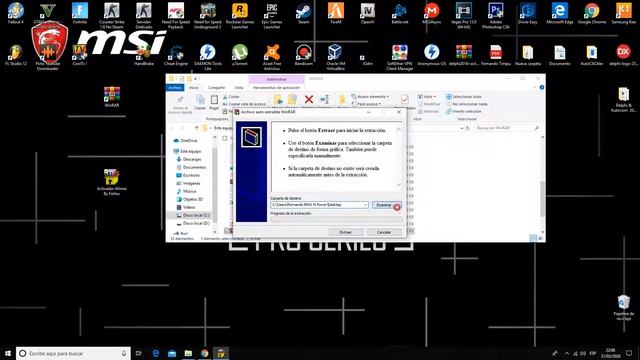Open Escritorio in the sidebar

(x=188, y=175)
